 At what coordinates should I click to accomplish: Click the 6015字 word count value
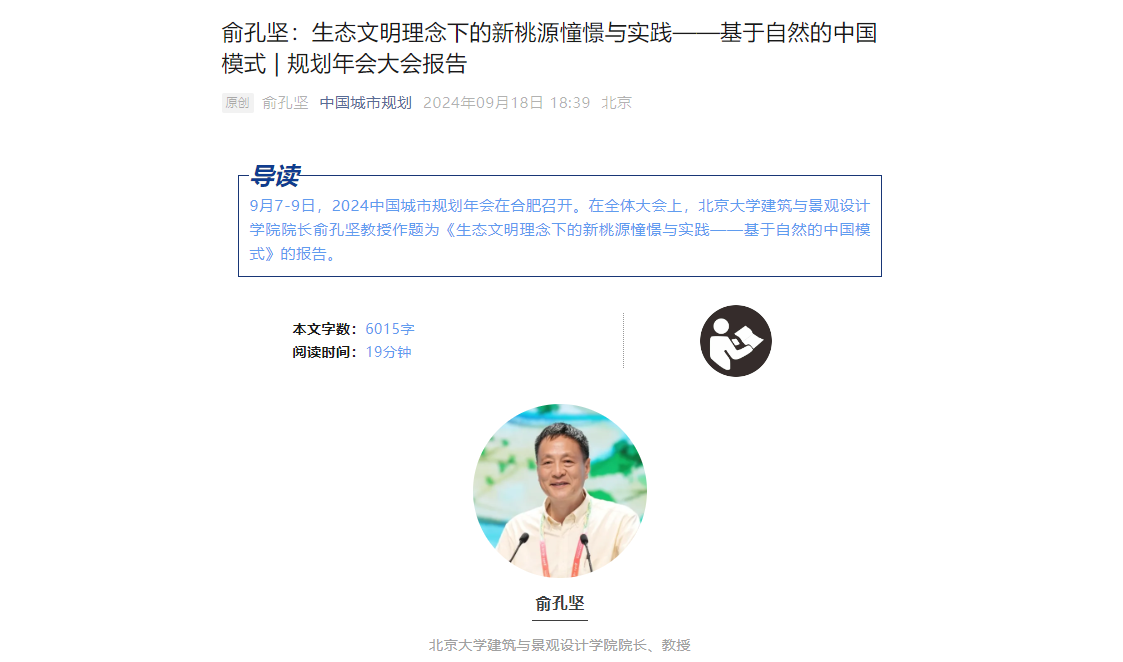coord(390,329)
